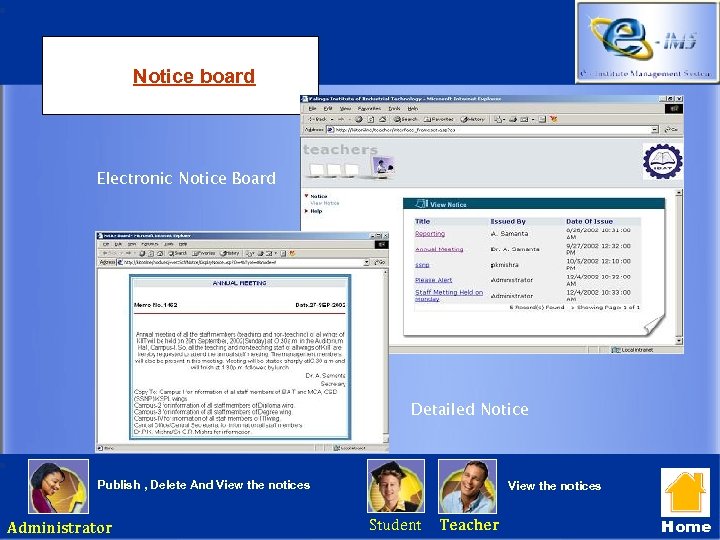Click the Administrator photo icon
The image size is (720, 540).
click(58, 487)
